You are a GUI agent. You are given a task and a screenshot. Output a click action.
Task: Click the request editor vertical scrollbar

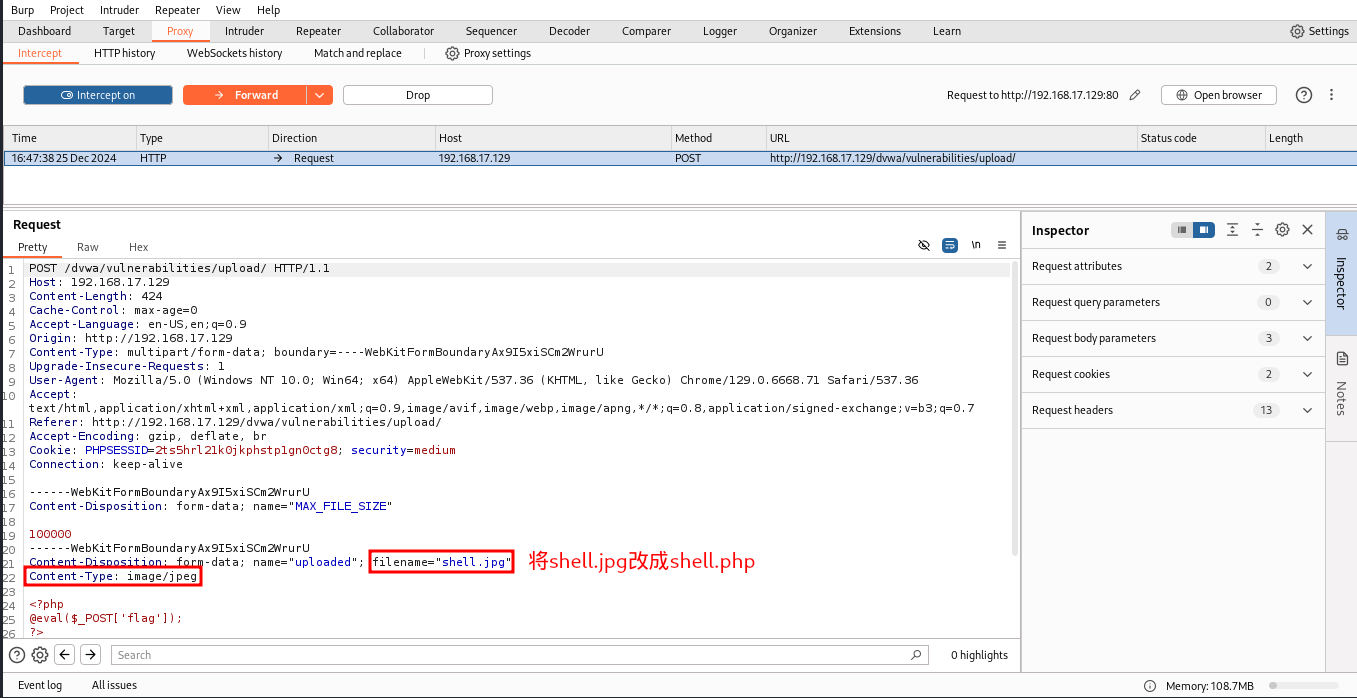(1014, 410)
